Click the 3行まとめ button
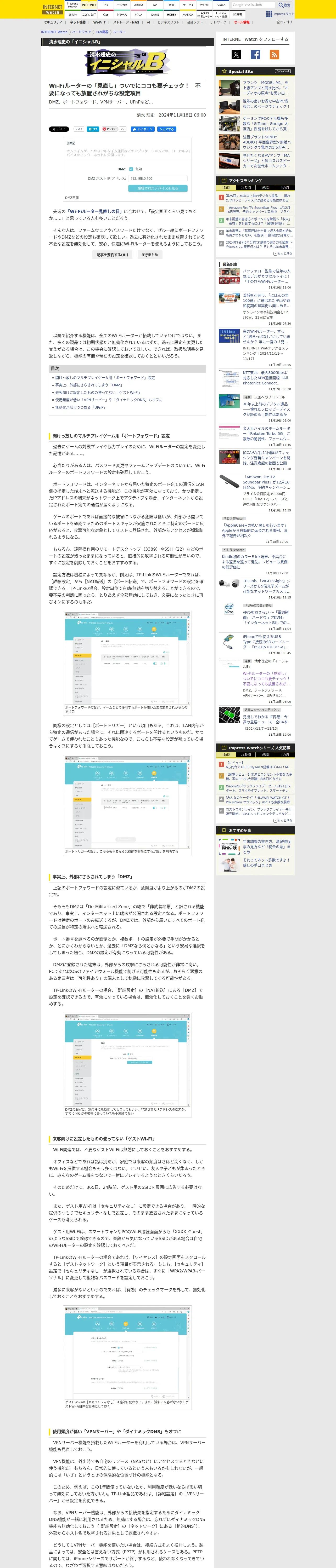Screen dimensions: 336x1568 point(150,255)
